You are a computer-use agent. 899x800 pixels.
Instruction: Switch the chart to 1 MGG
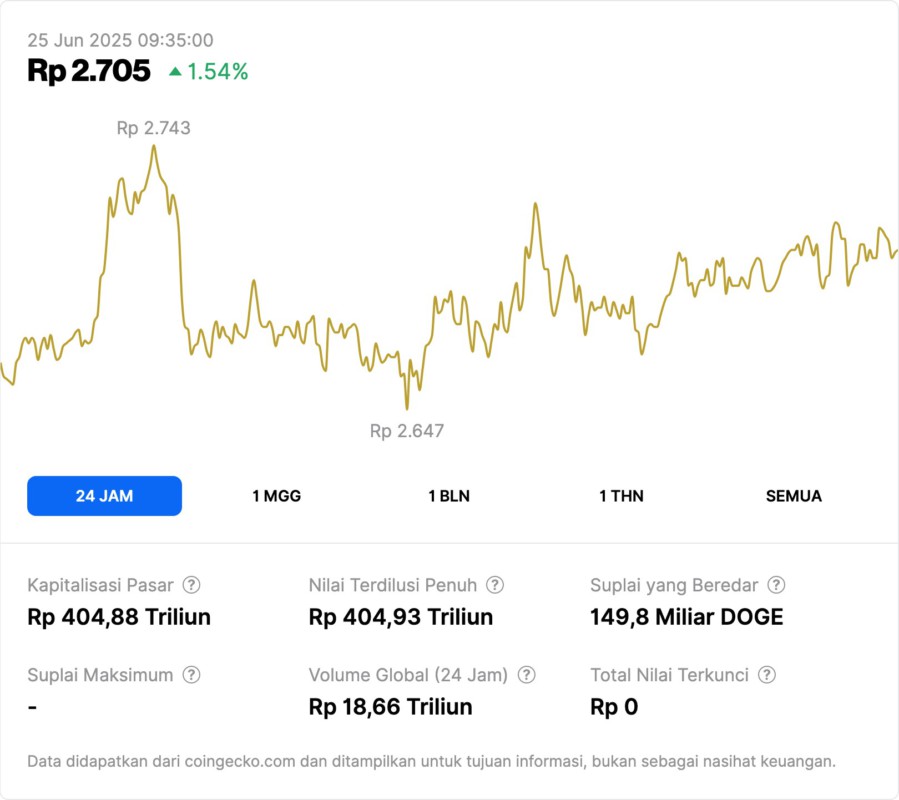(x=276, y=496)
